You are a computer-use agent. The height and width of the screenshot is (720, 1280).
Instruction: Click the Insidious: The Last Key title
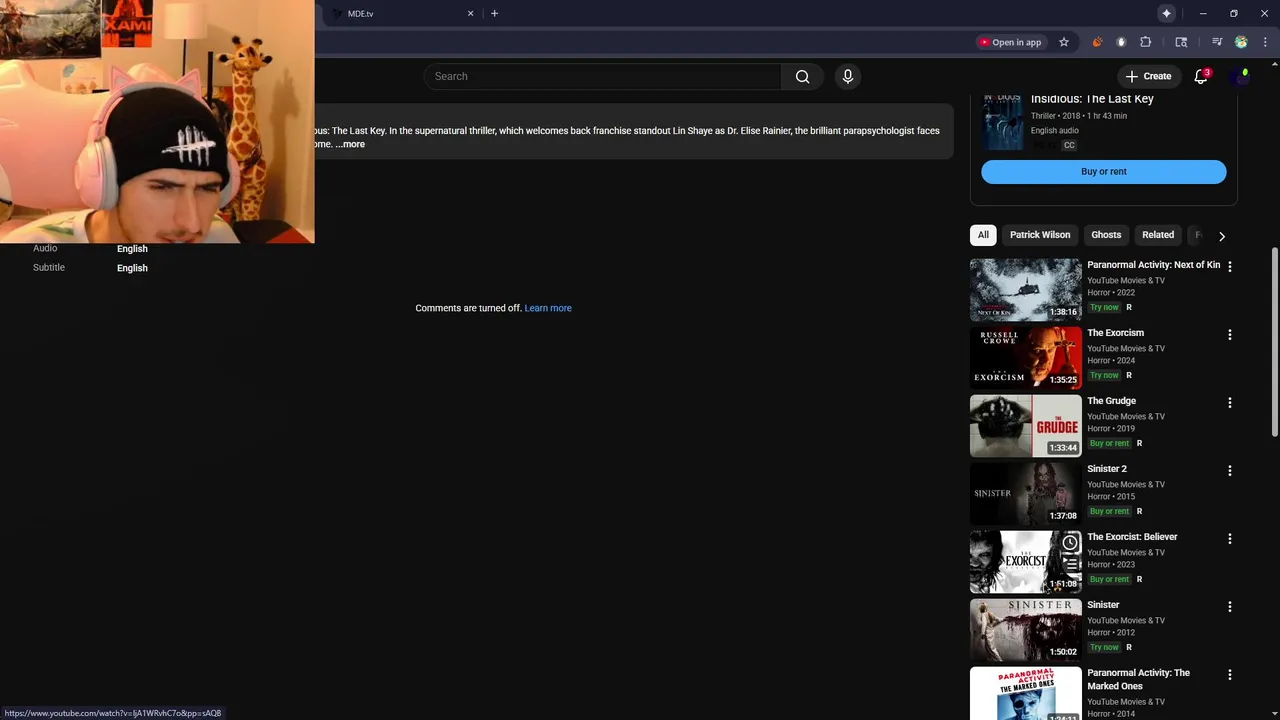(x=1092, y=99)
